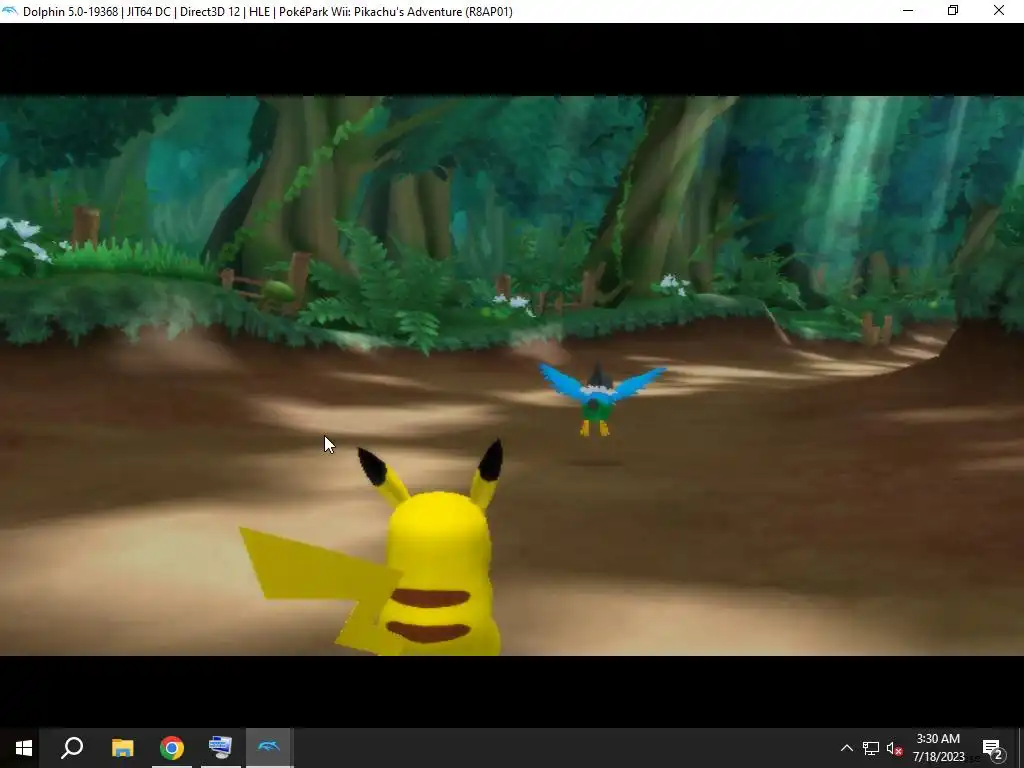Open the network status tray icon
Viewport: 1024px width, 768px height.
(x=871, y=748)
